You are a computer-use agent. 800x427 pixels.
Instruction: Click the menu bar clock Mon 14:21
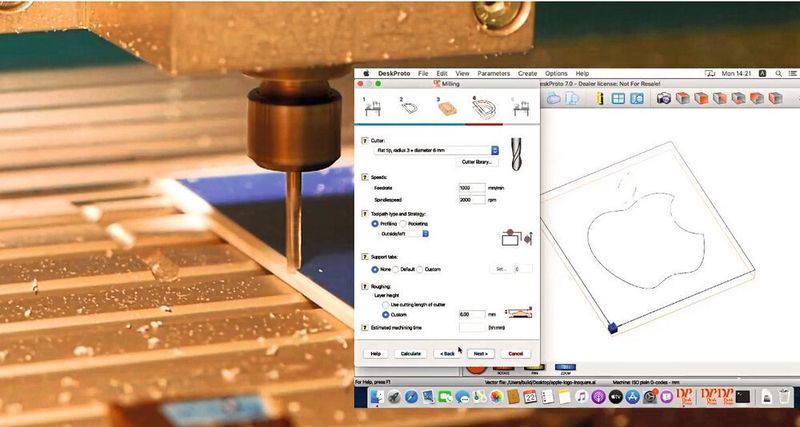tap(736, 73)
